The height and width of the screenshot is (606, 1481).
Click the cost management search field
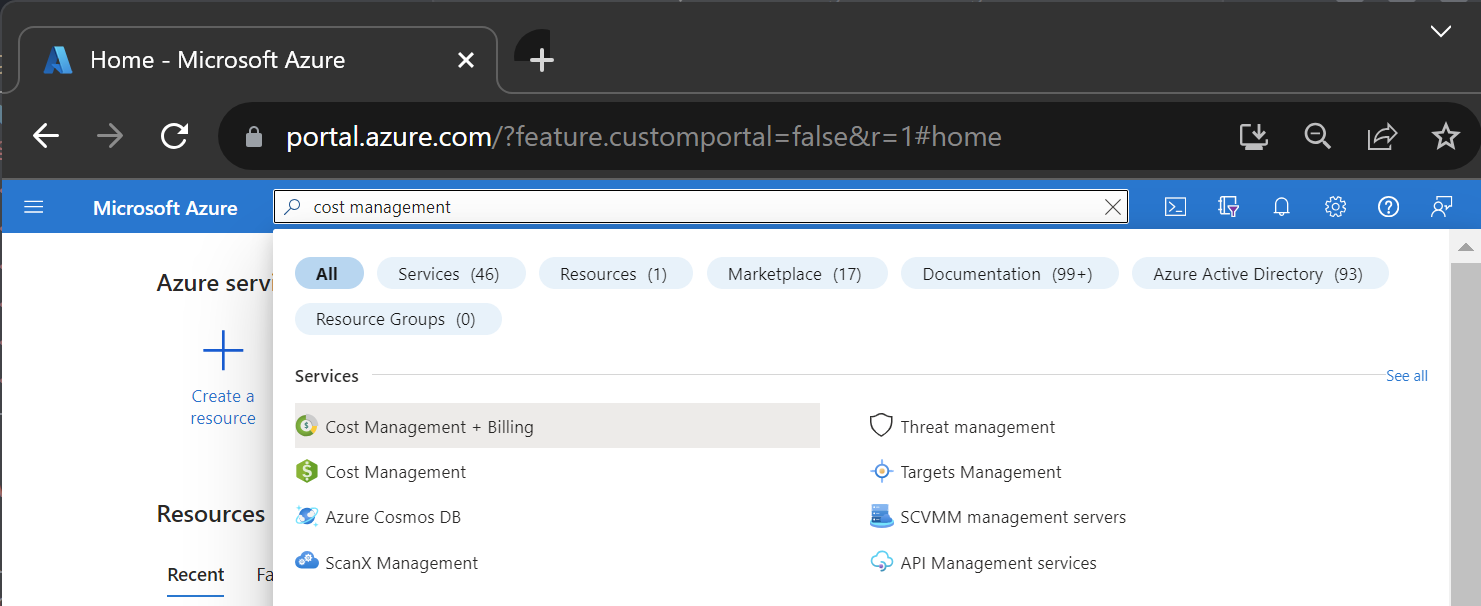coord(700,207)
